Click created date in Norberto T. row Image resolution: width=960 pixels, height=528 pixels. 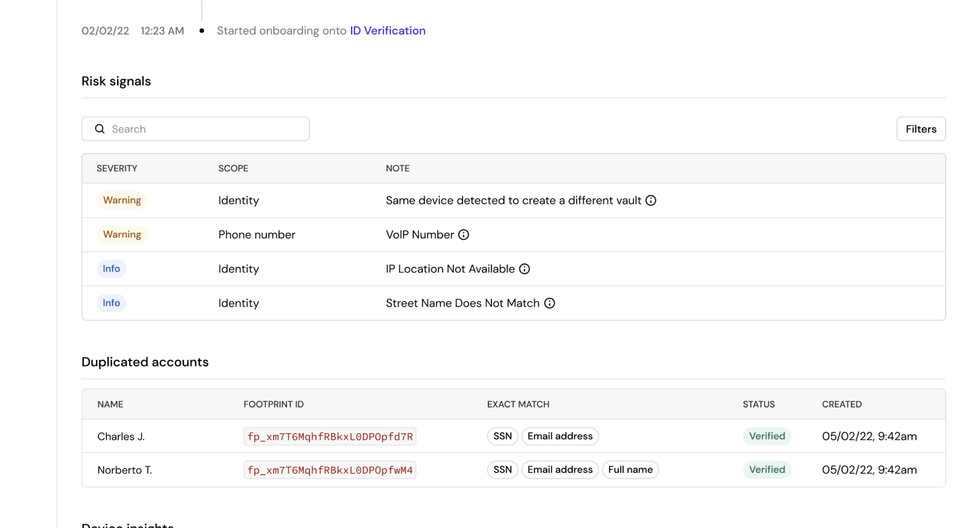[x=869, y=470]
